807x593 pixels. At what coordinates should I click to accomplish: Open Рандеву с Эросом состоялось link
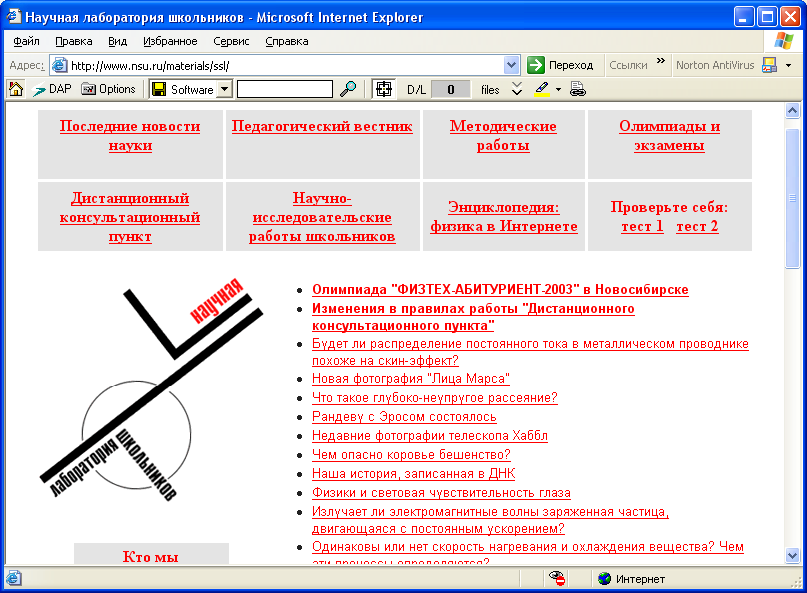404,417
